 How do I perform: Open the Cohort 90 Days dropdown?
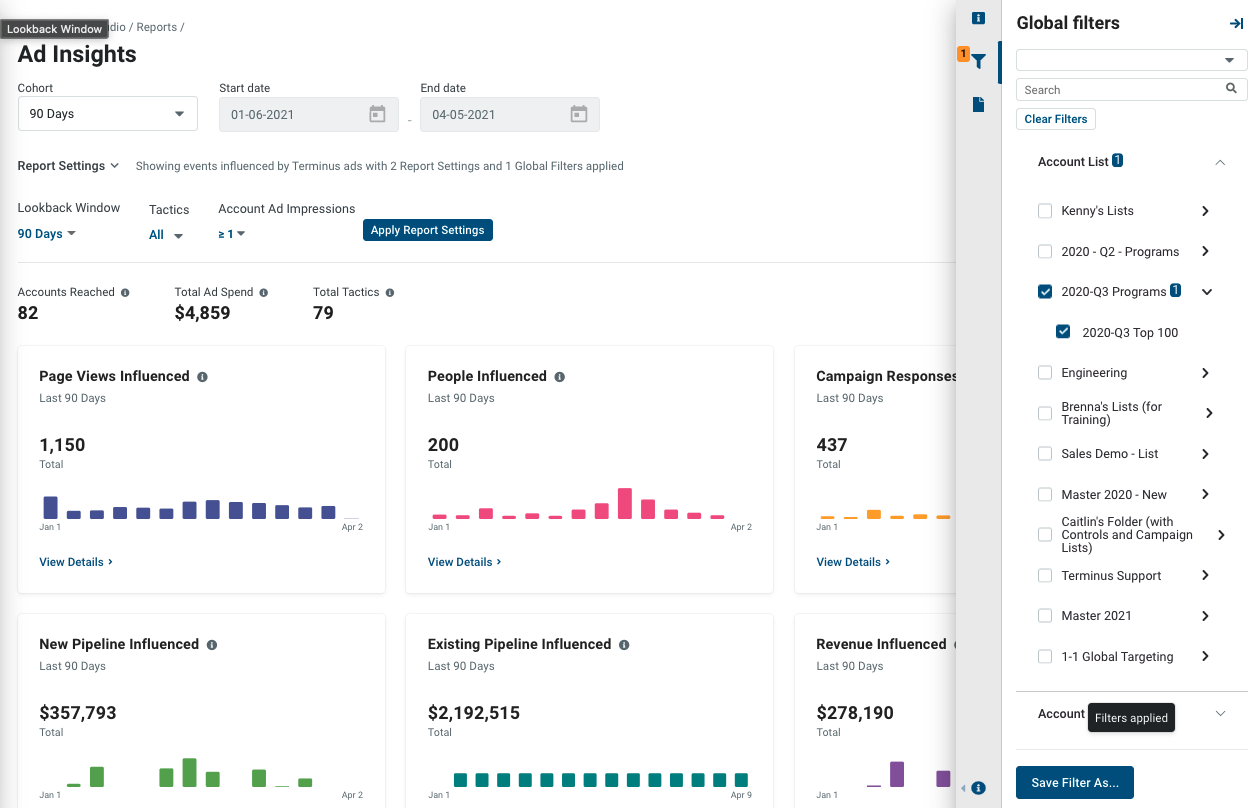click(108, 114)
